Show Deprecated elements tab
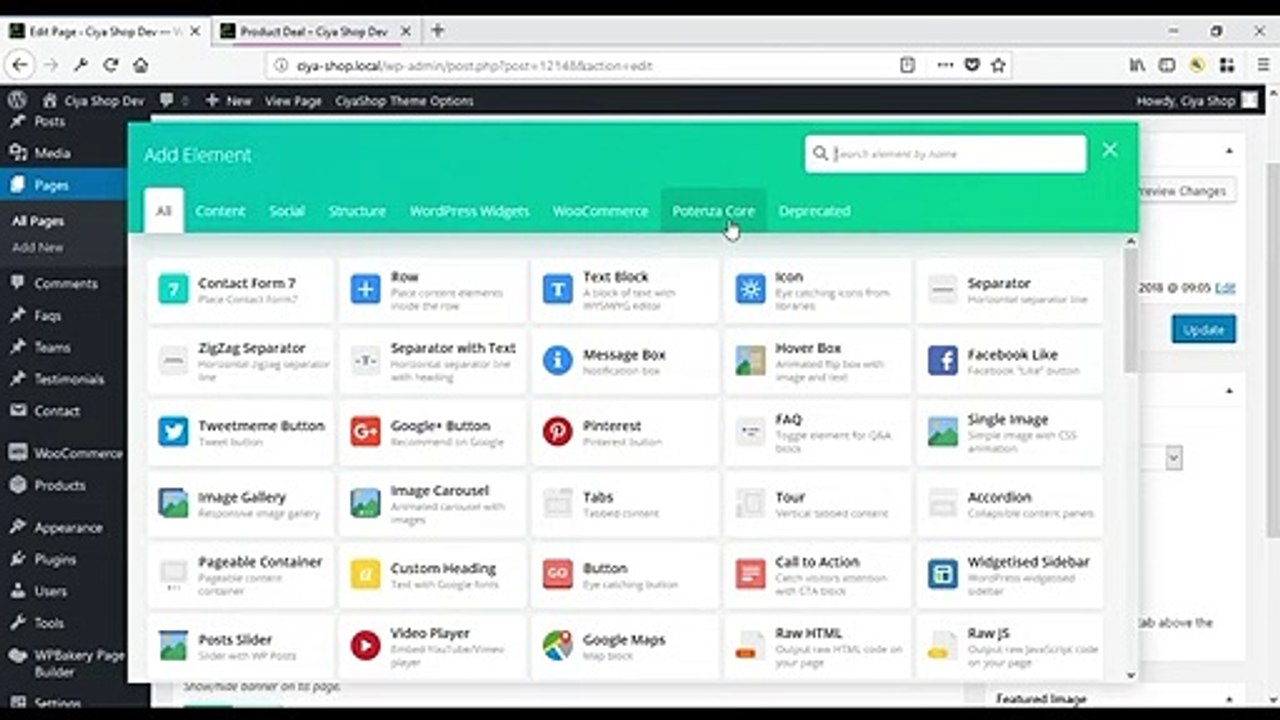 [x=814, y=211]
